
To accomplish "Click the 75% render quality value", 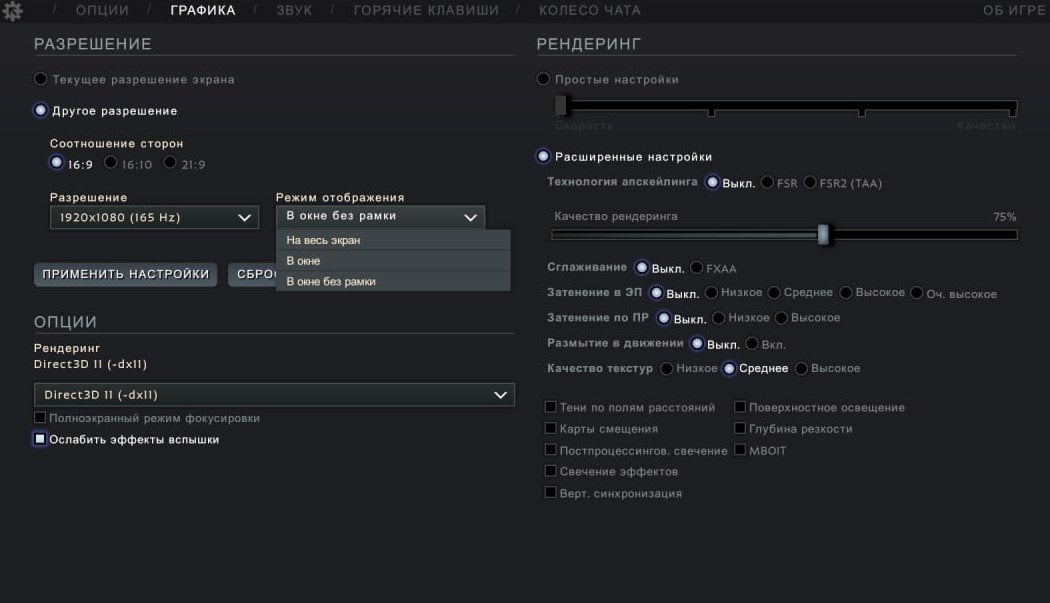I will pyautogui.click(x=1004, y=216).
